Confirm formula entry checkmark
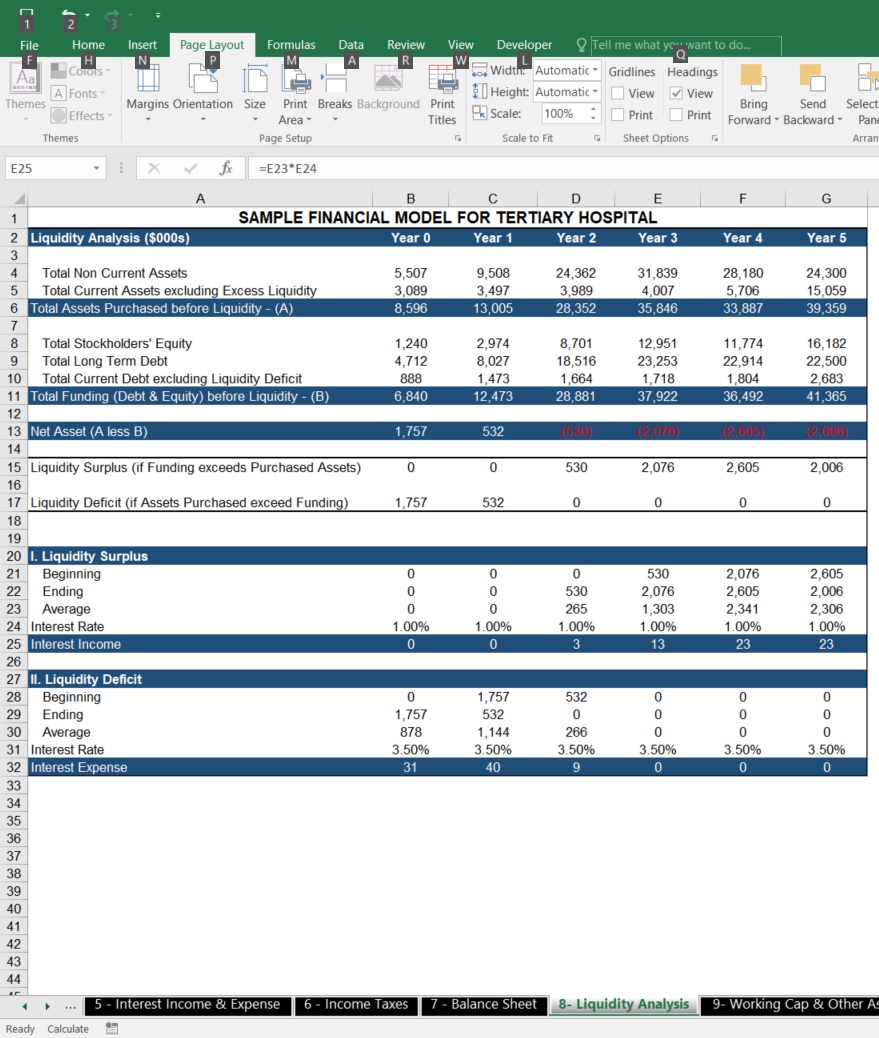879x1038 pixels. (191, 168)
